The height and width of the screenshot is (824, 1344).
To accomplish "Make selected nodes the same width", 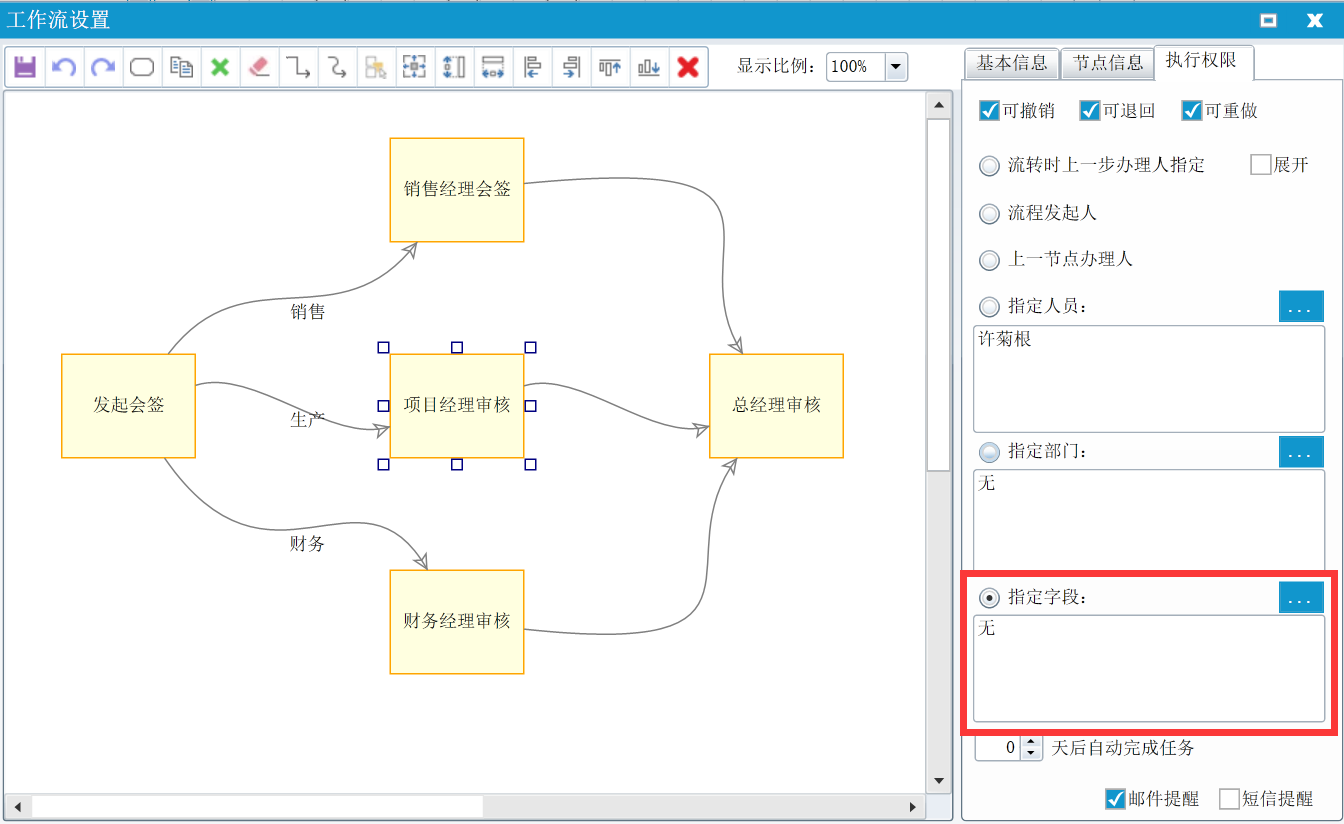I will [x=493, y=67].
